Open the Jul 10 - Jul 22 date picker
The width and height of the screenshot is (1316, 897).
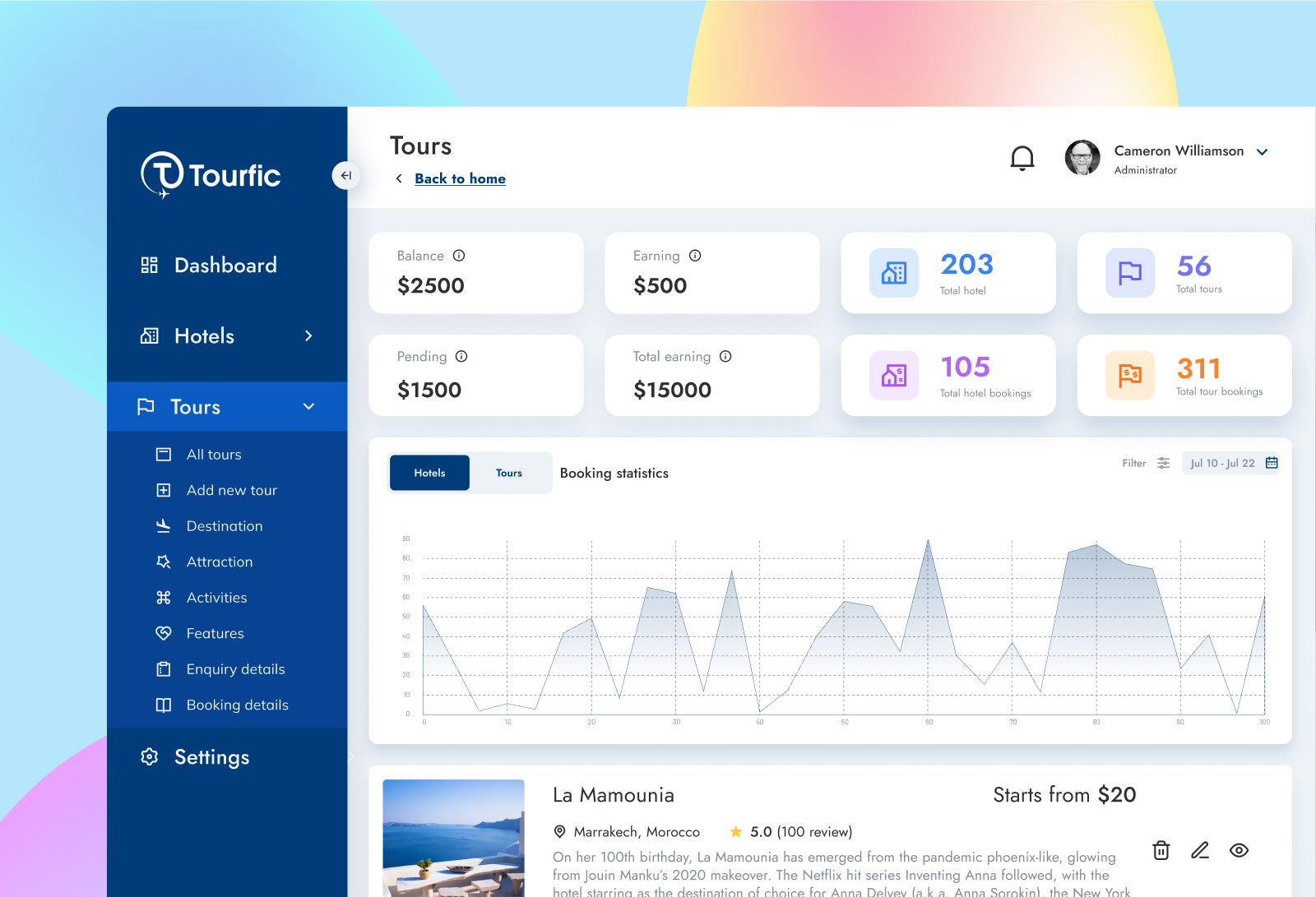click(x=1231, y=463)
